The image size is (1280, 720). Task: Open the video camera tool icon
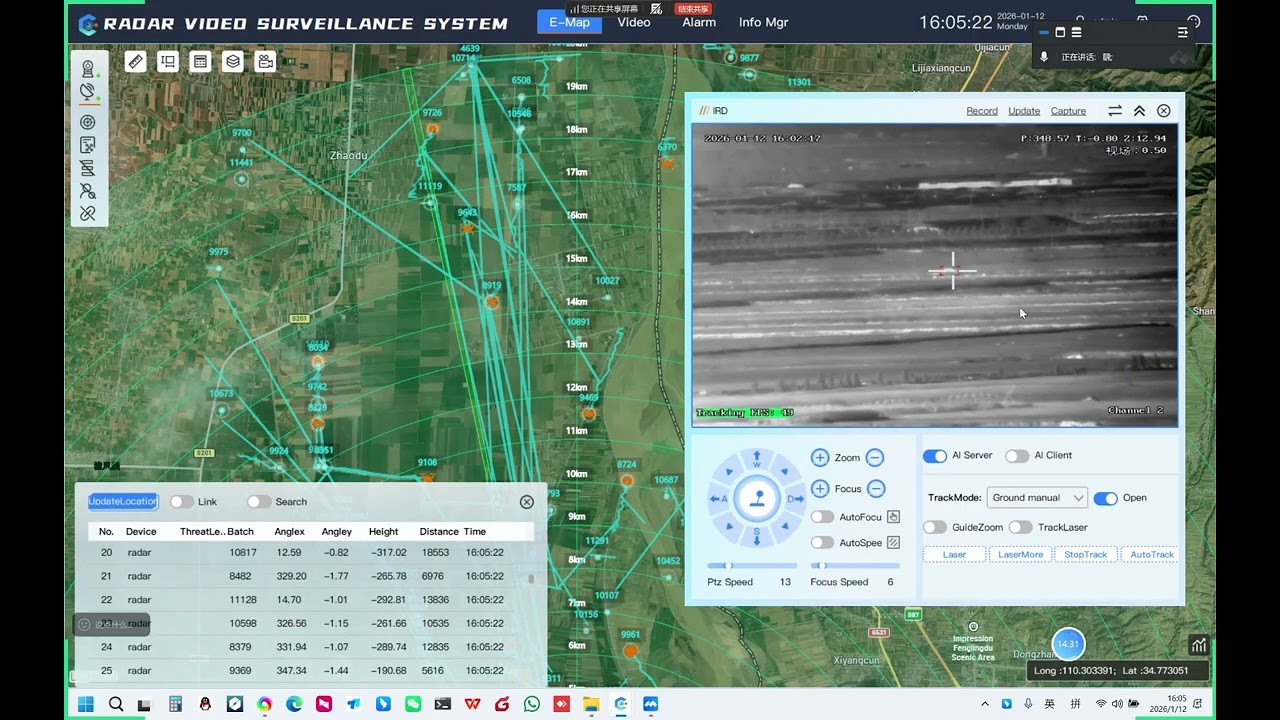tap(265, 62)
